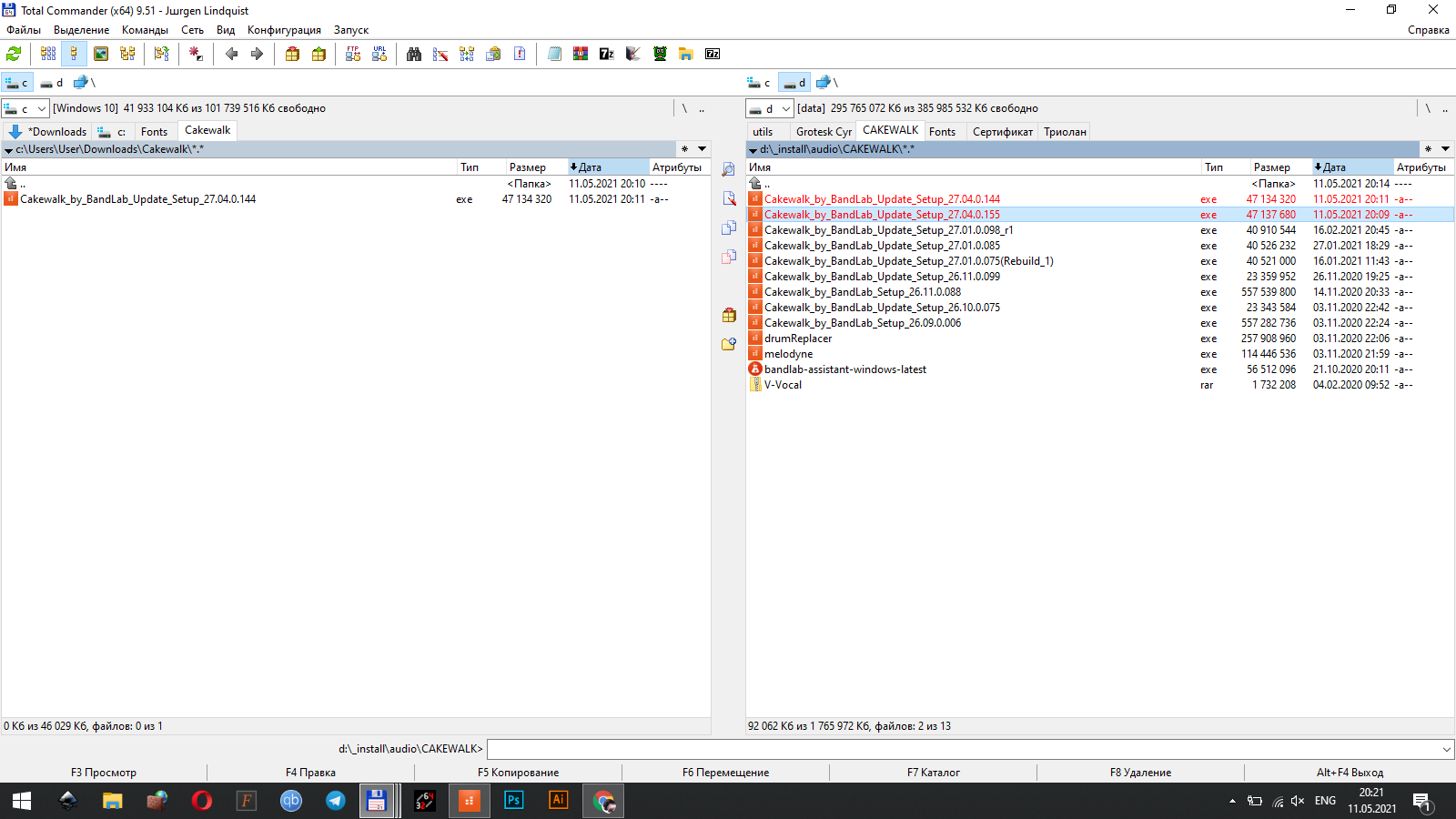Switch to Grotesk Cyr tab
Viewport: 1456px width, 819px height.
[824, 132]
